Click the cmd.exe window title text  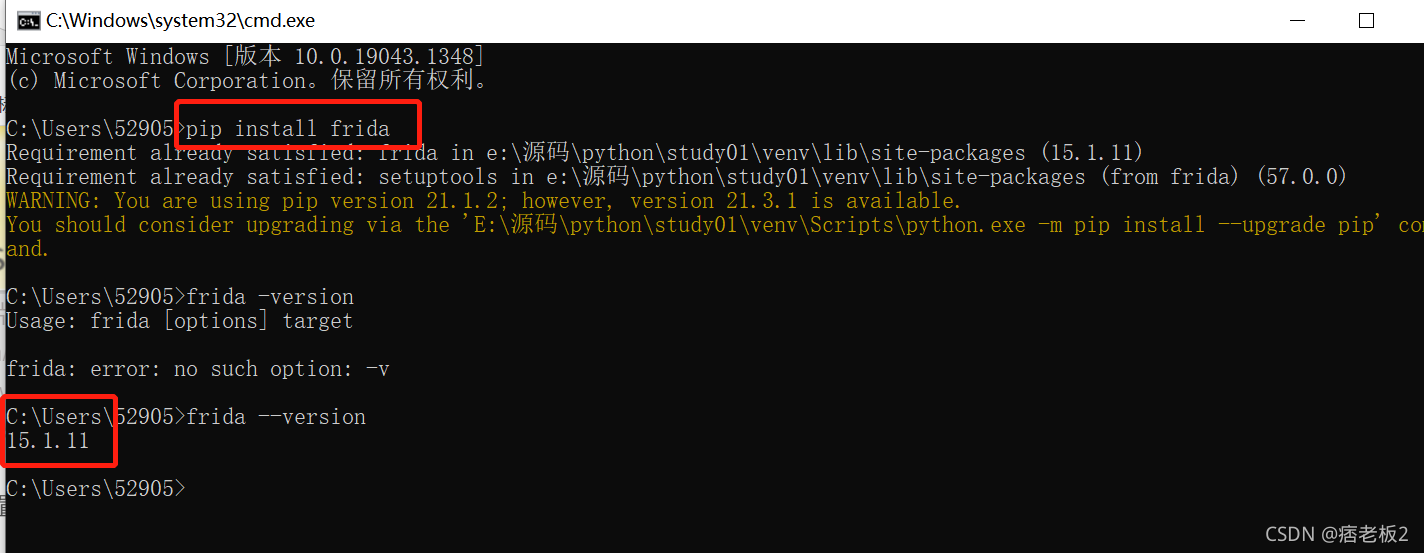tap(180, 20)
